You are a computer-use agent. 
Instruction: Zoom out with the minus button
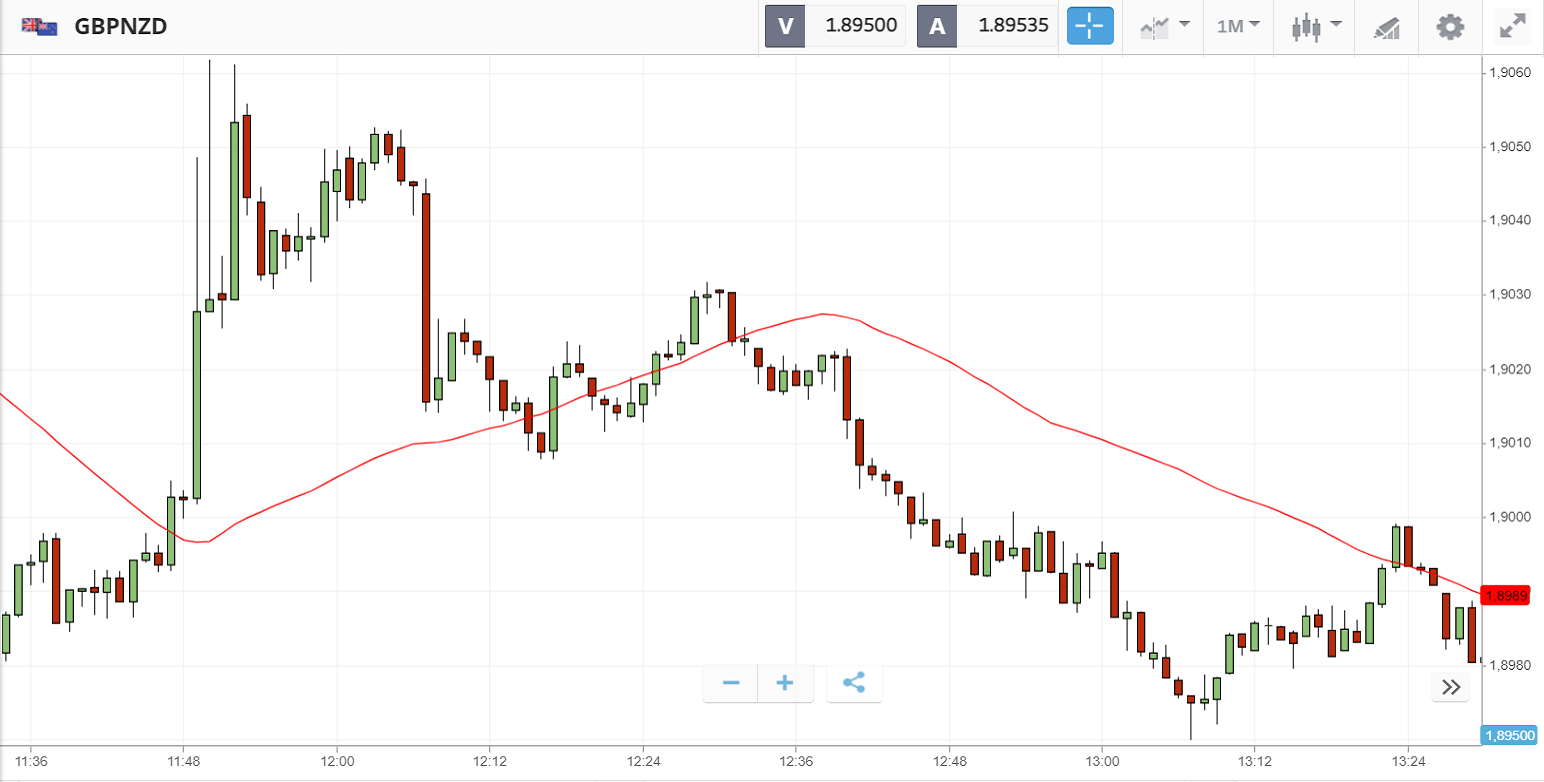[x=731, y=683]
